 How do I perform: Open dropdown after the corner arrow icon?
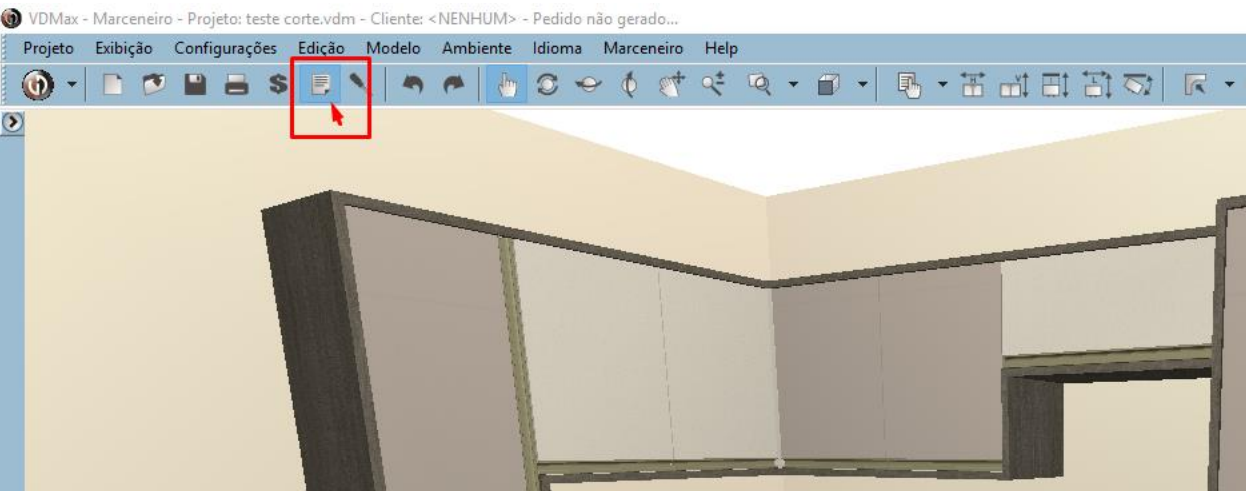coord(1230,87)
